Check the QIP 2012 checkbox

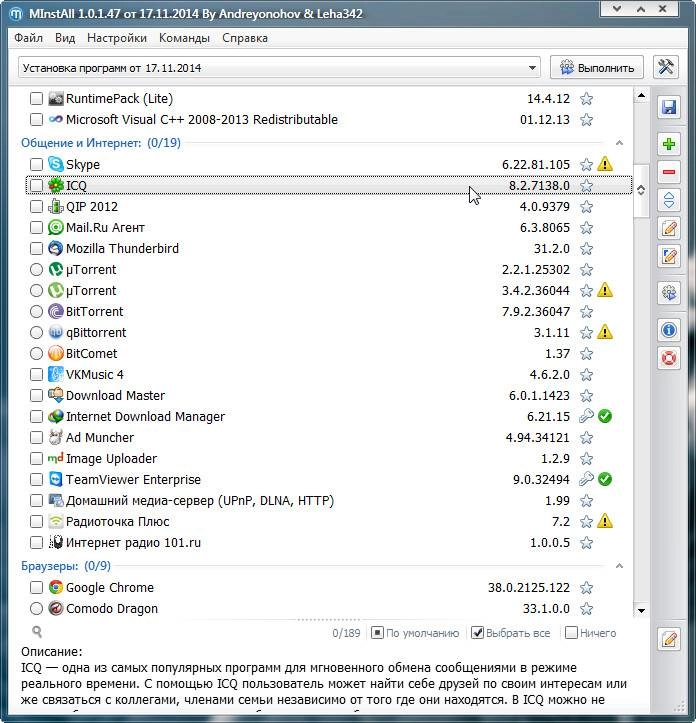click(x=36, y=207)
